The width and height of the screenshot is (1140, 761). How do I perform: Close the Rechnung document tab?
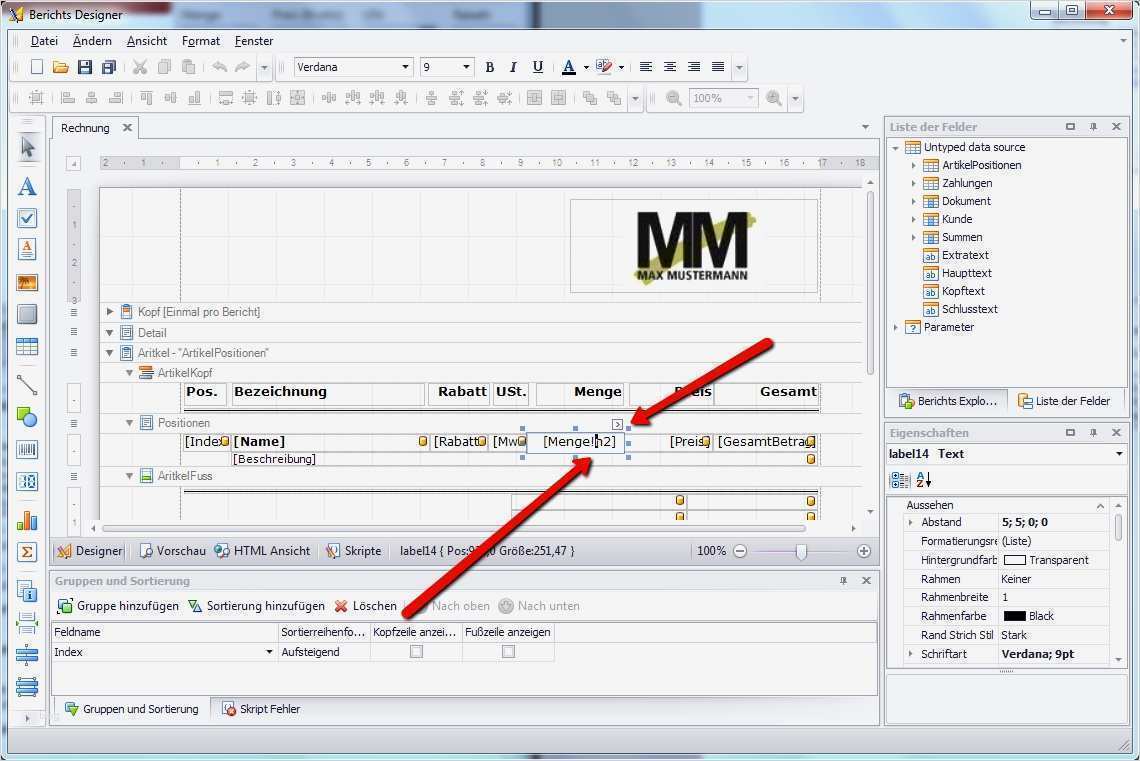pyautogui.click(x=127, y=127)
